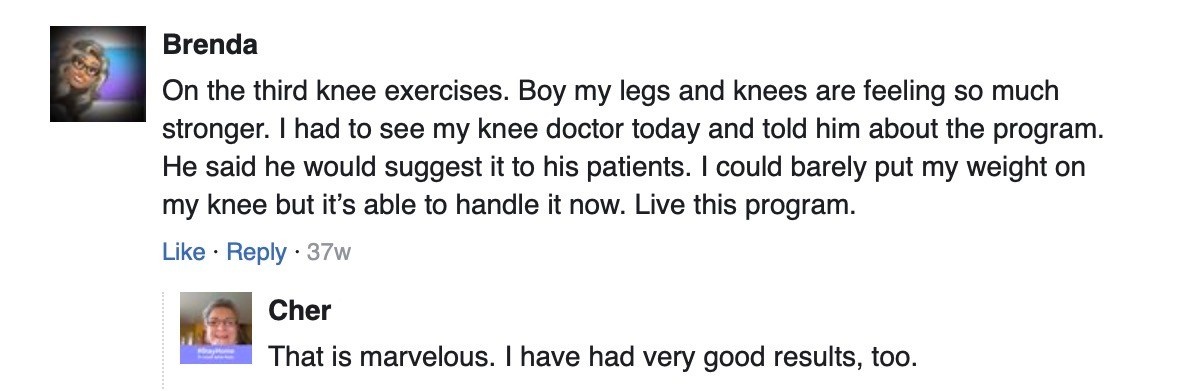Click the glasses in Brenda's cartoon avatar
This screenshot has width=1198, height=391.
[x=86, y=66]
